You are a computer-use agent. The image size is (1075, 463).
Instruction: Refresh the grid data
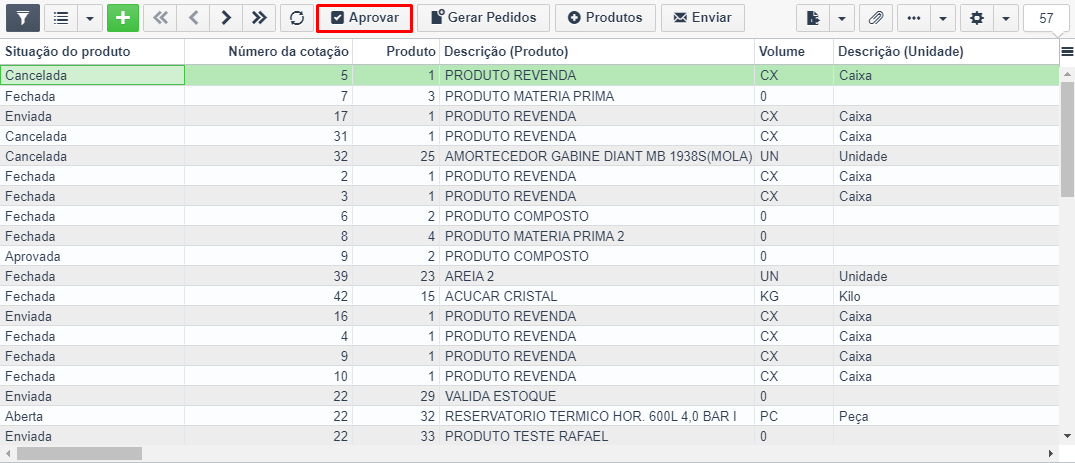(x=297, y=18)
